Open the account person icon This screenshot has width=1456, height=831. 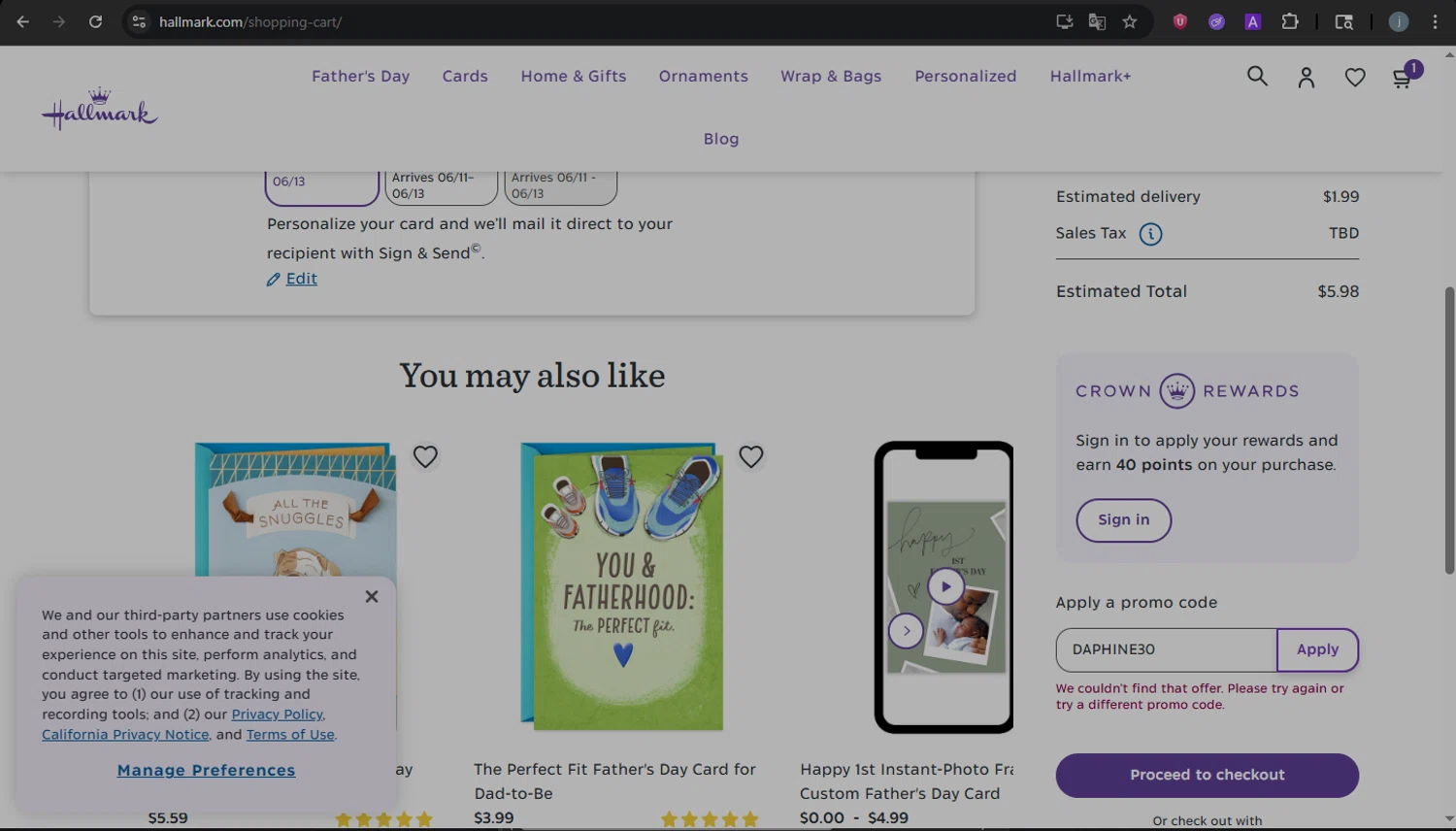pos(1307,78)
